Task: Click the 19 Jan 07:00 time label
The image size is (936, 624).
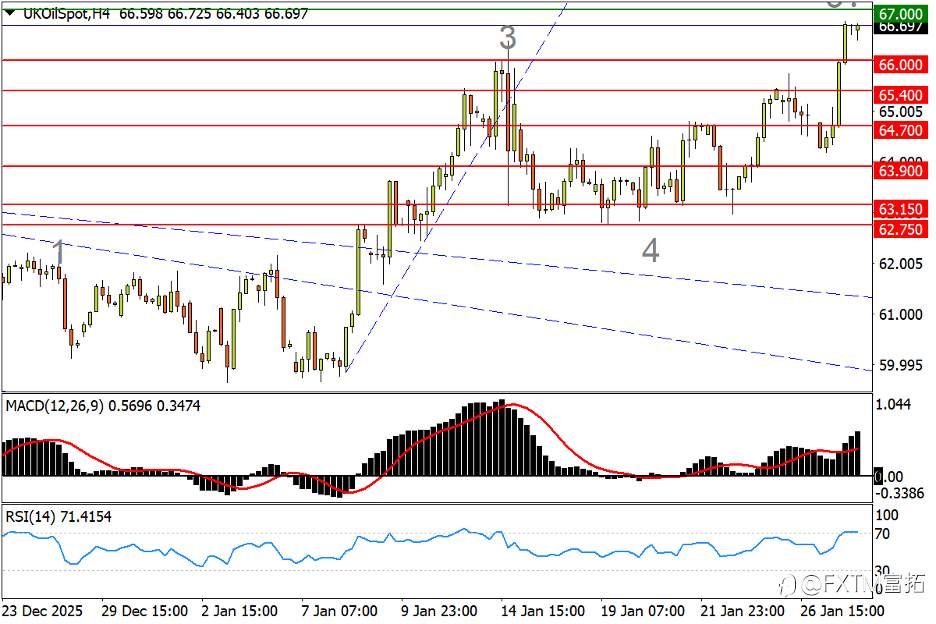Action: point(642,611)
